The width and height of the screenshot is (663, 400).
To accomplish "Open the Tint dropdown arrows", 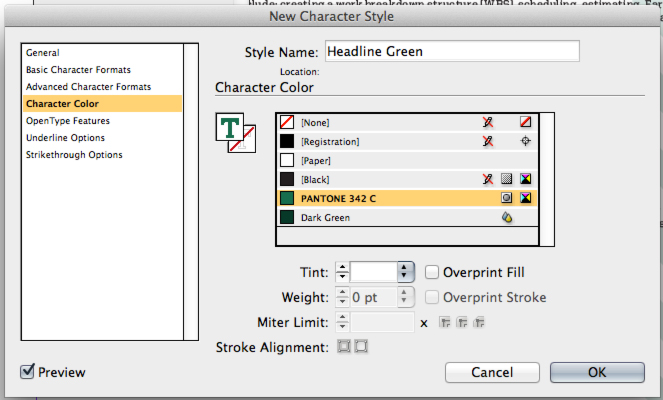I will (x=405, y=272).
